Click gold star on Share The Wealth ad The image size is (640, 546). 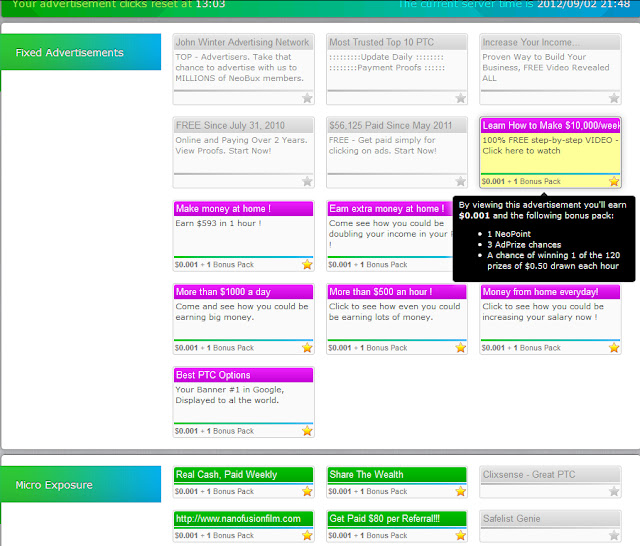[x=460, y=491]
